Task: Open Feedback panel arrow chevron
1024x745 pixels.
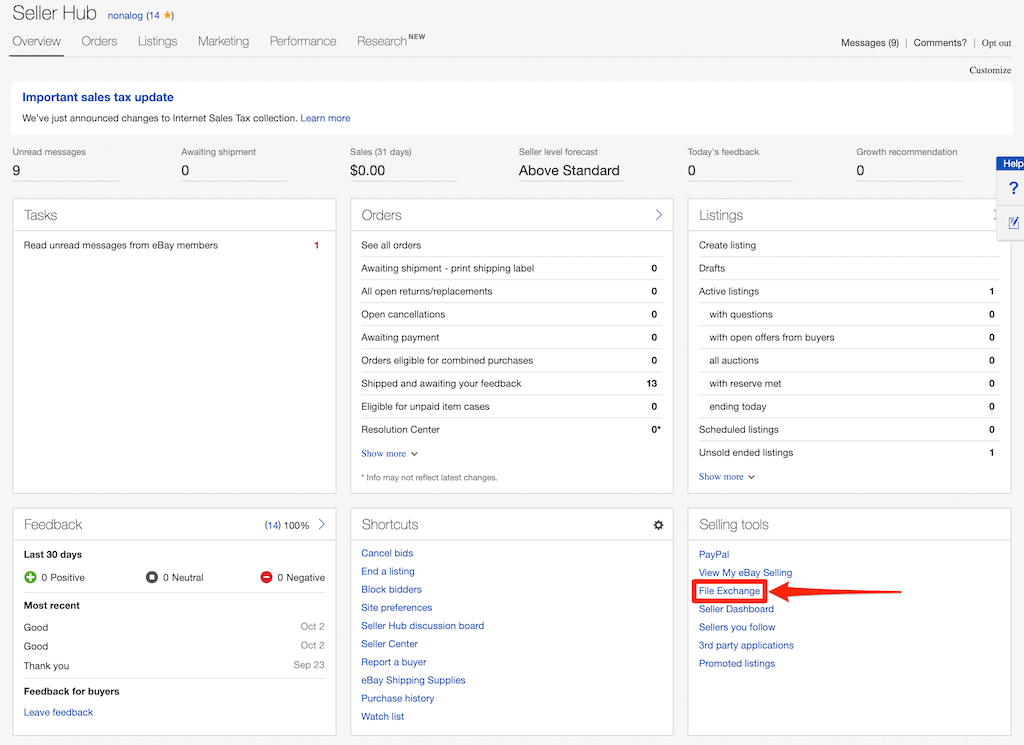Action: 321,524
